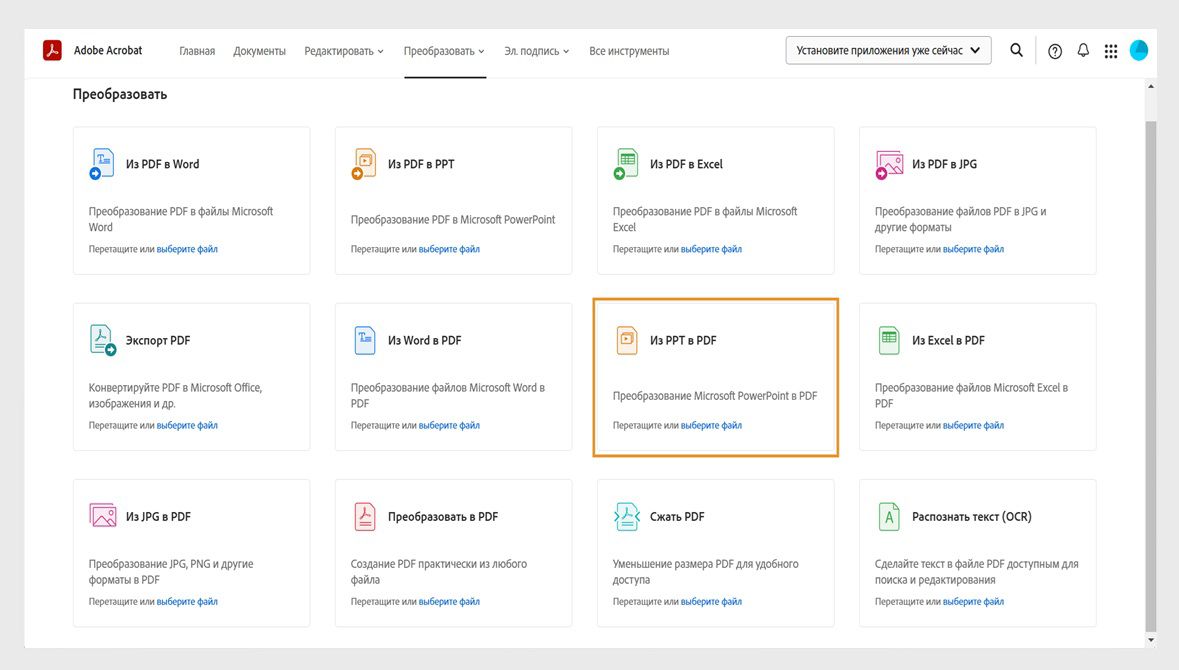Select the PDF to JPG icon
This screenshot has width=1179, height=670.
coord(889,164)
